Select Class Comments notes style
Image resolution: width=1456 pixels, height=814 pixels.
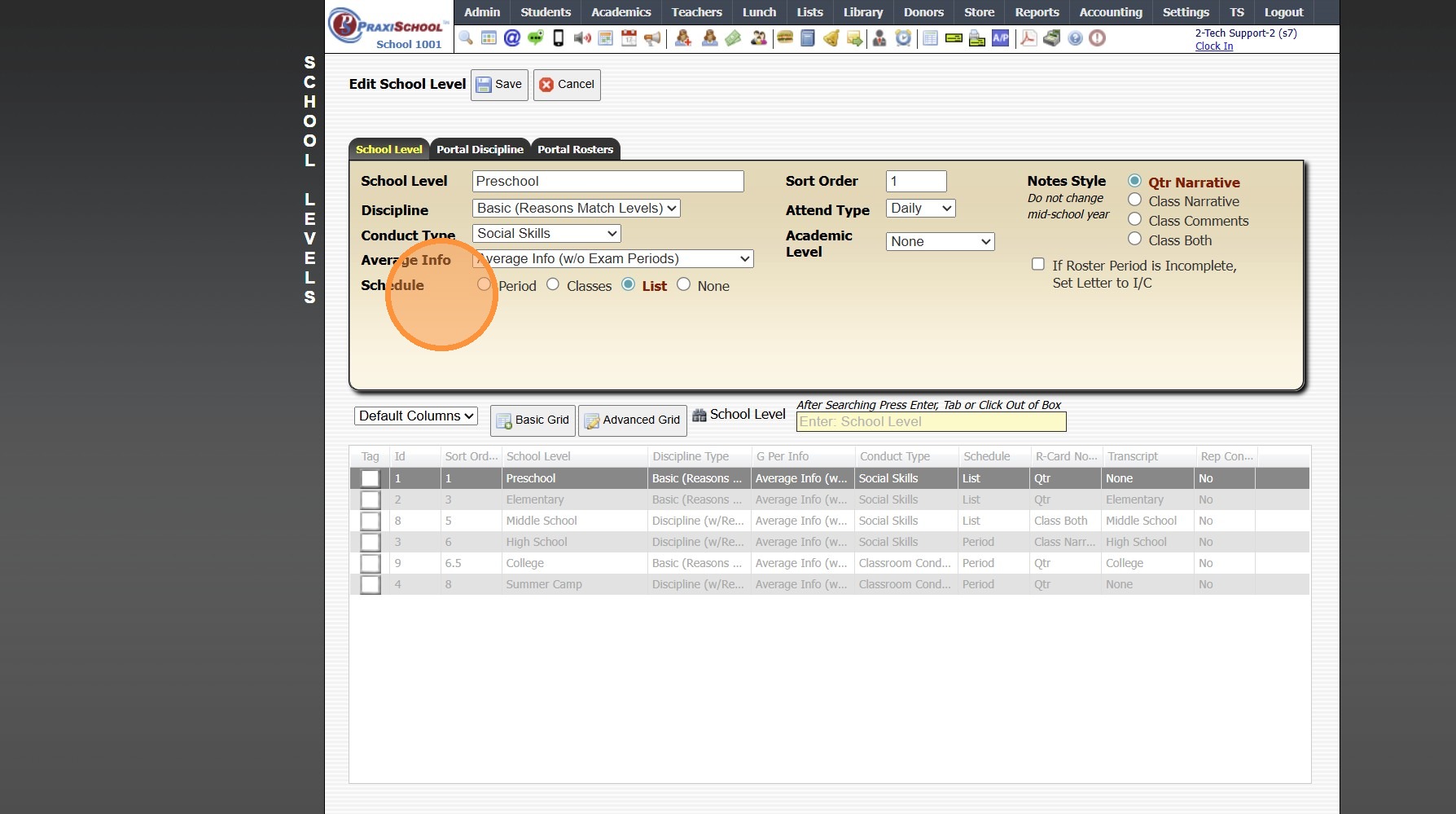pos(1134,219)
